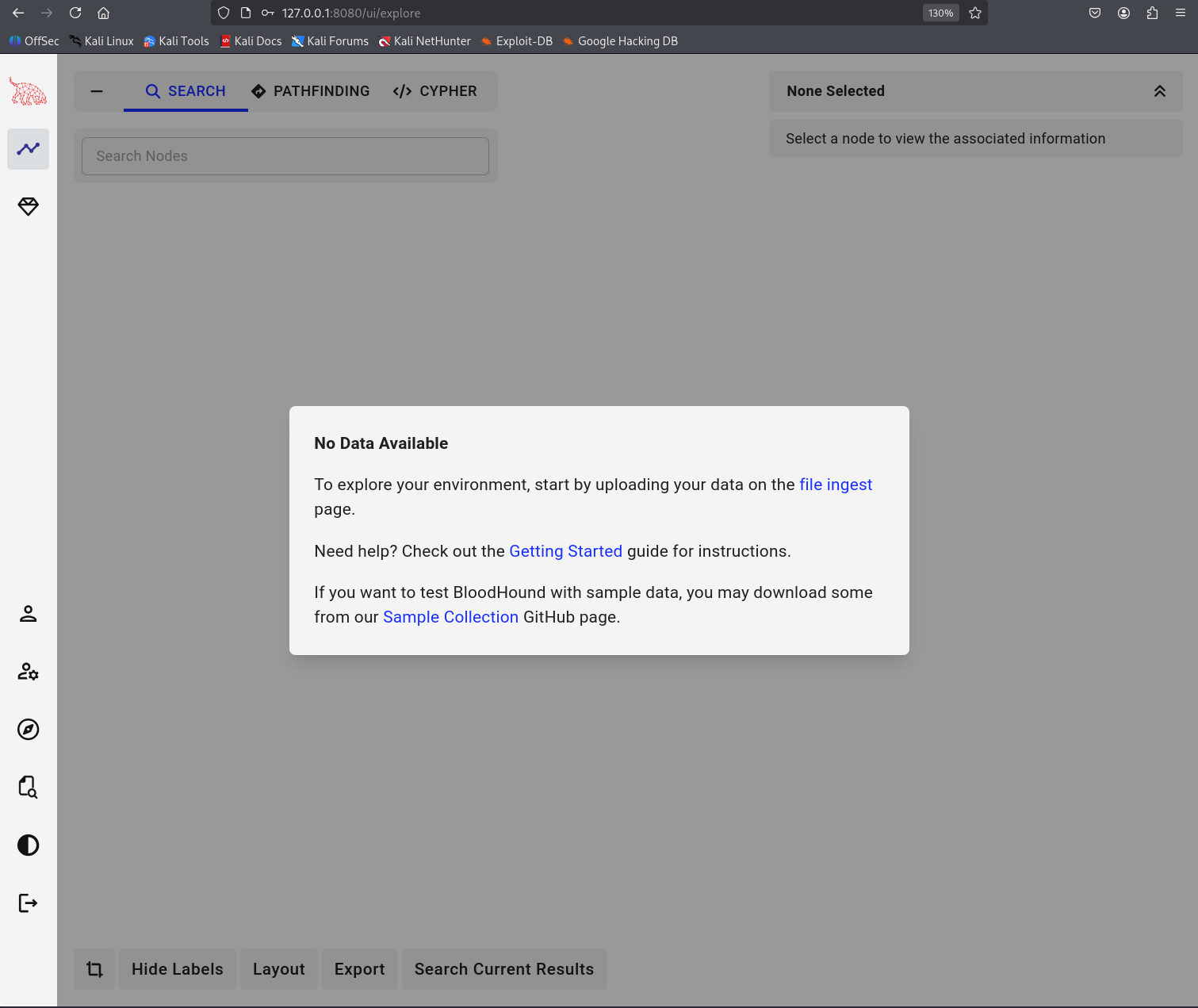Collapse the None Selected info panel
Screen dimensions: 1198x1008
click(1159, 91)
